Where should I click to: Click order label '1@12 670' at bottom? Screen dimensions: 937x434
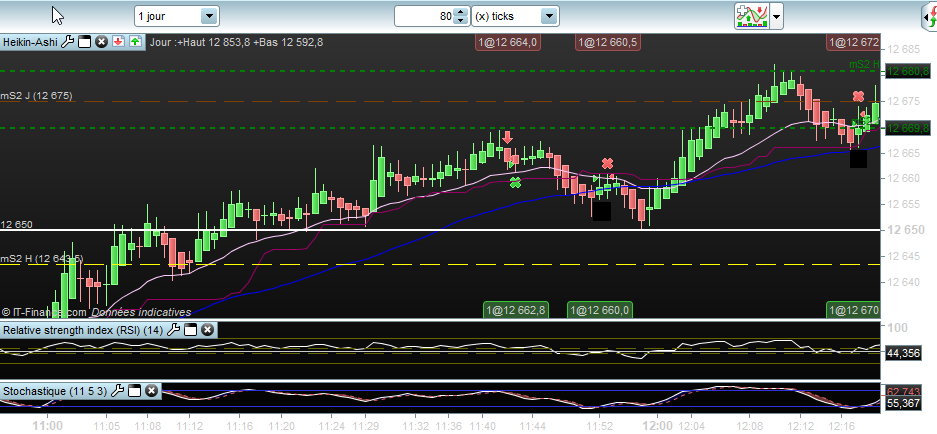click(x=853, y=310)
